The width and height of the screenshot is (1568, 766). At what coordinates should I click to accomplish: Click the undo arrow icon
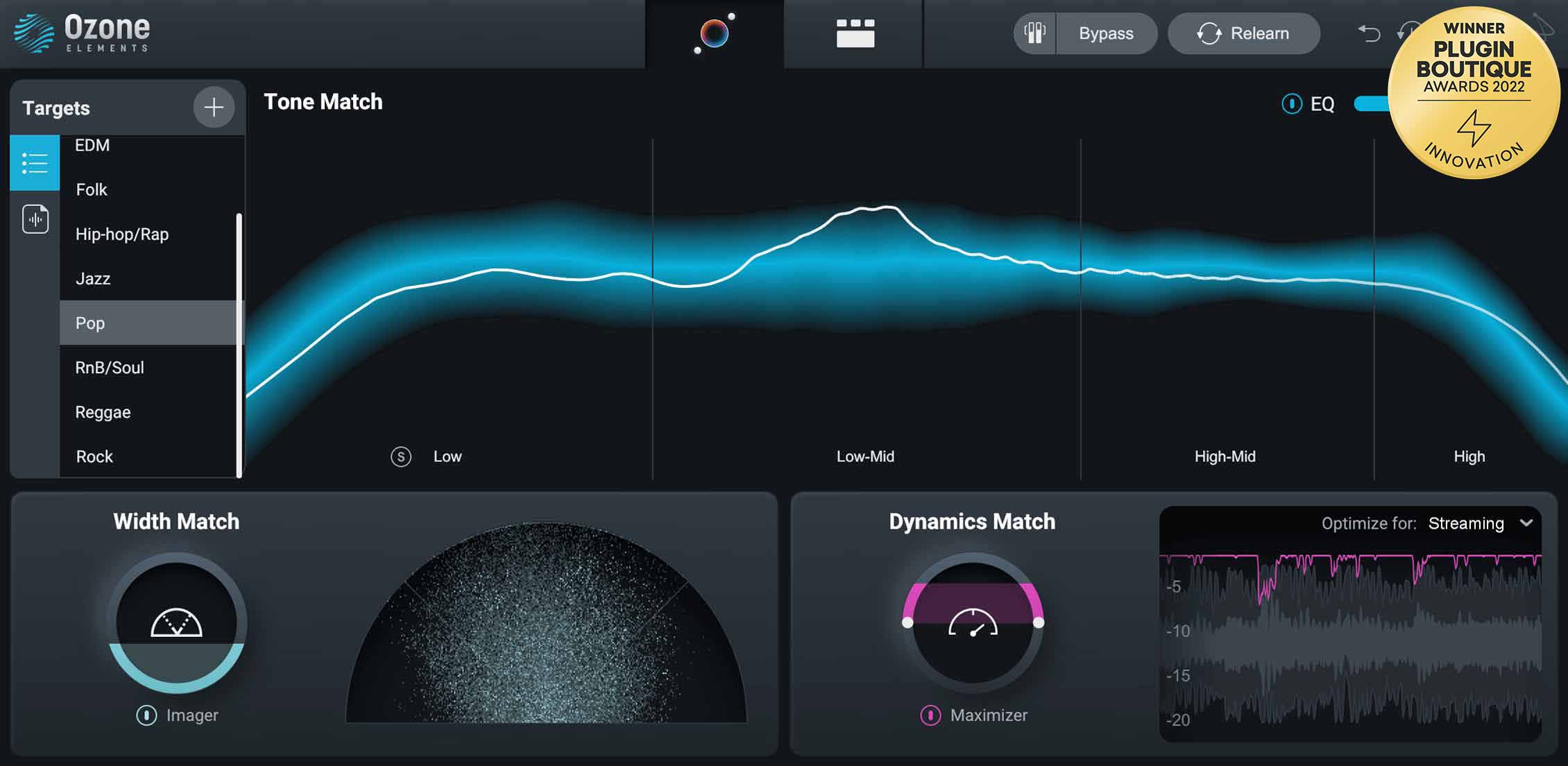[x=1368, y=33]
